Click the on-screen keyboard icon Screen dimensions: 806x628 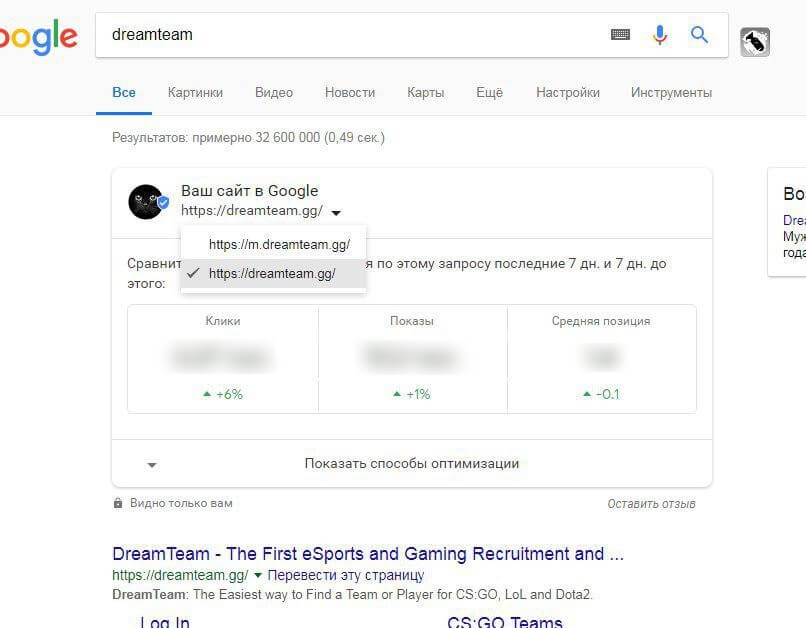(x=620, y=34)
